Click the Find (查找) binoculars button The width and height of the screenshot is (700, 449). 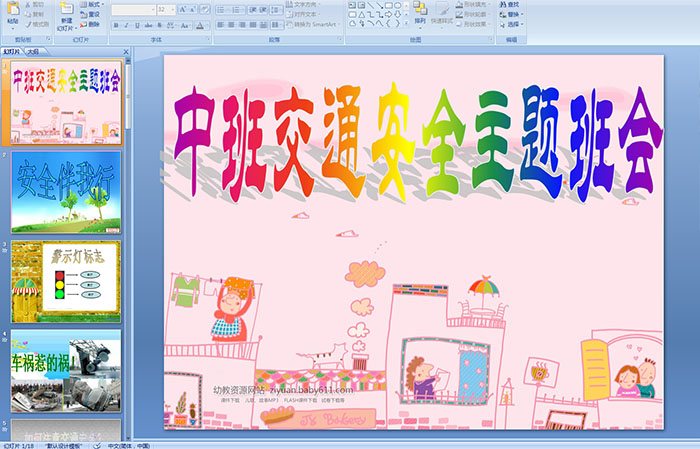click(509, 4)
